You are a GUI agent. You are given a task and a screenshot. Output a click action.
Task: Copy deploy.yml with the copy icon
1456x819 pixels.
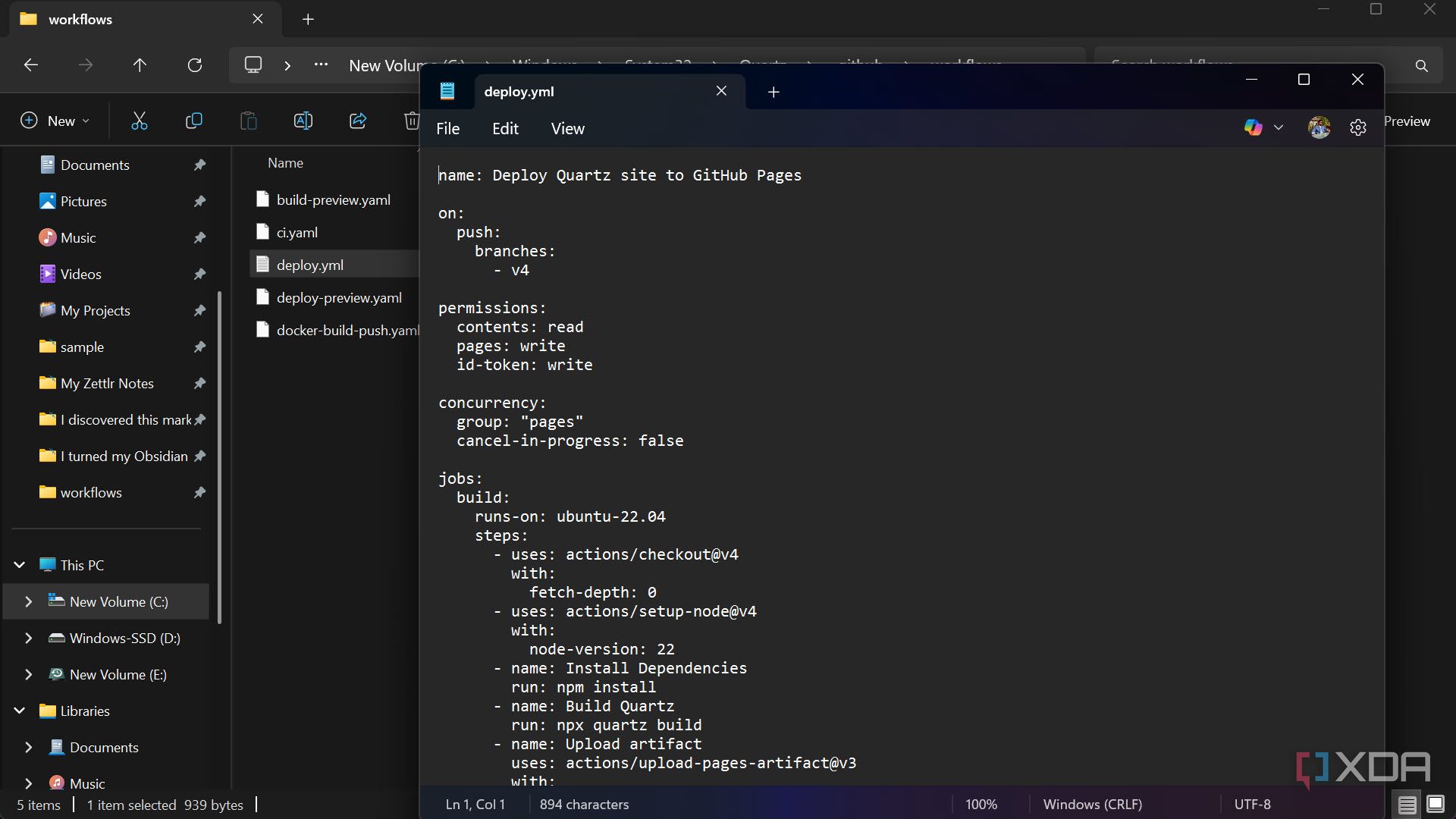click(193, 121)
